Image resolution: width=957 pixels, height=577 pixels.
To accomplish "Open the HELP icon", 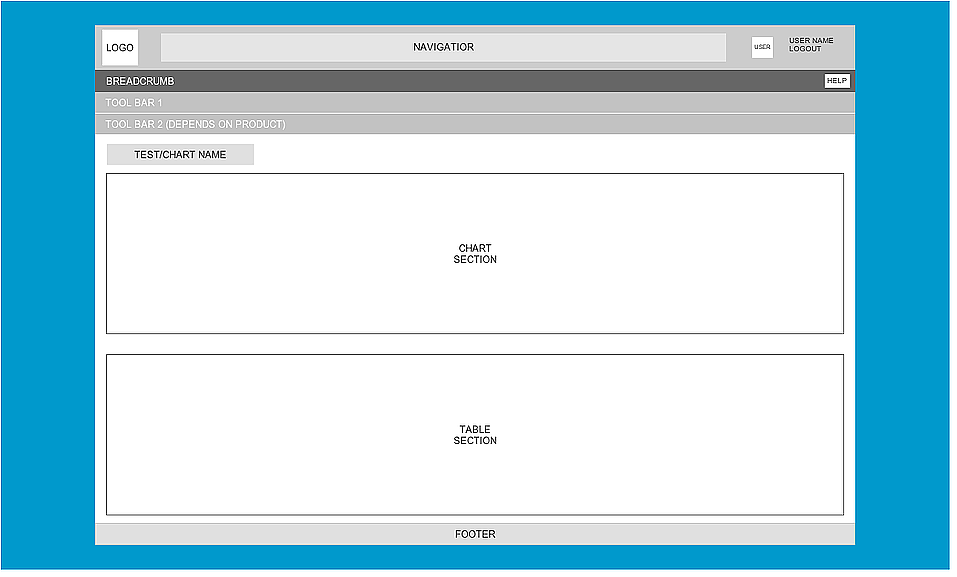I will (836, 81).
